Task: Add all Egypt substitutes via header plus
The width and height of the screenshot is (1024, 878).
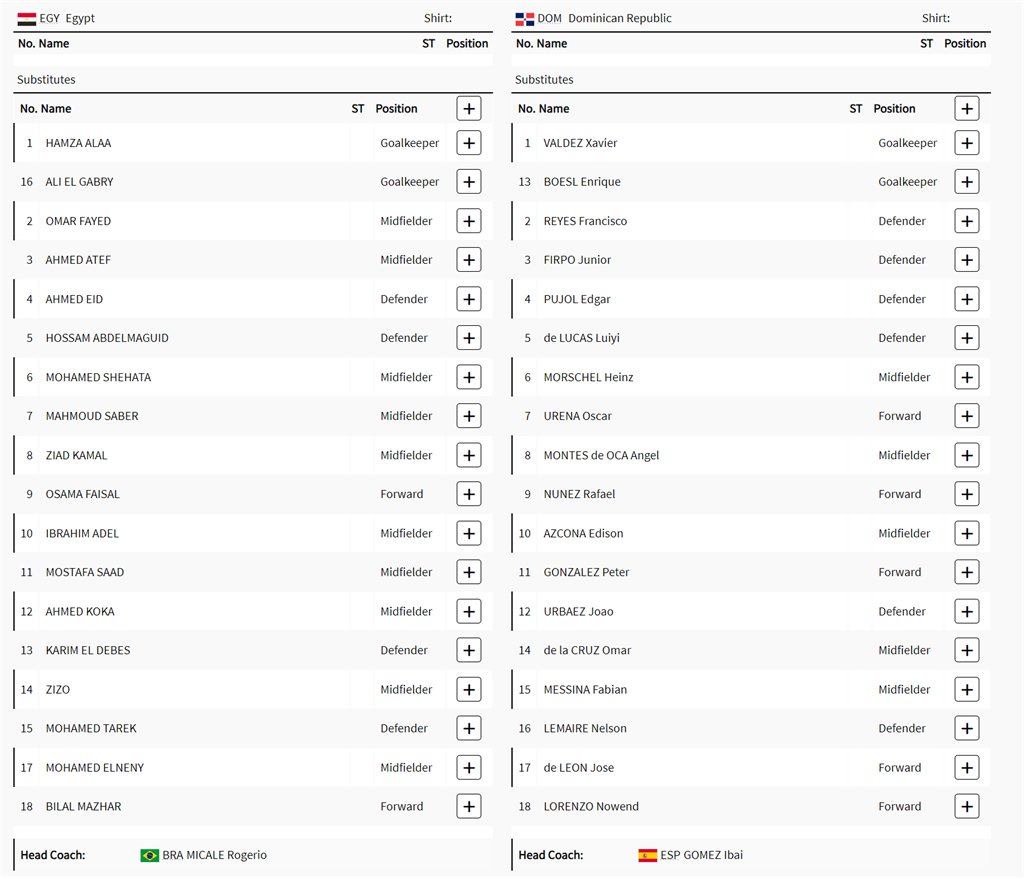Action: pyautogui.click(x=469, y=109)
